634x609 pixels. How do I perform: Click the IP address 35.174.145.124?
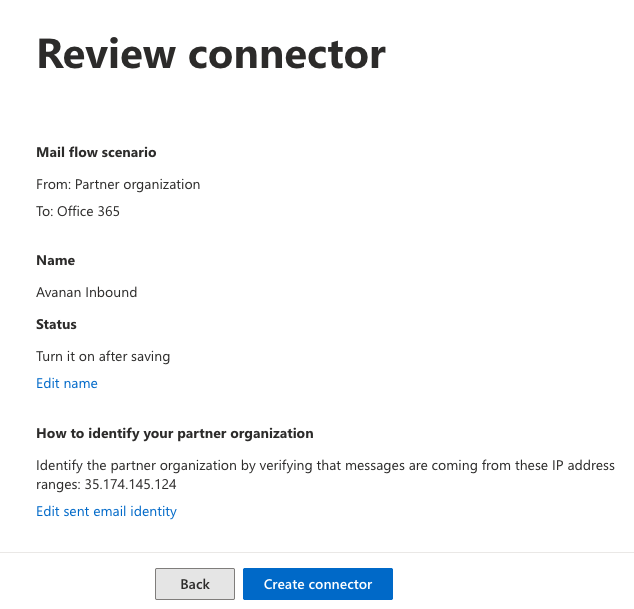130,484
